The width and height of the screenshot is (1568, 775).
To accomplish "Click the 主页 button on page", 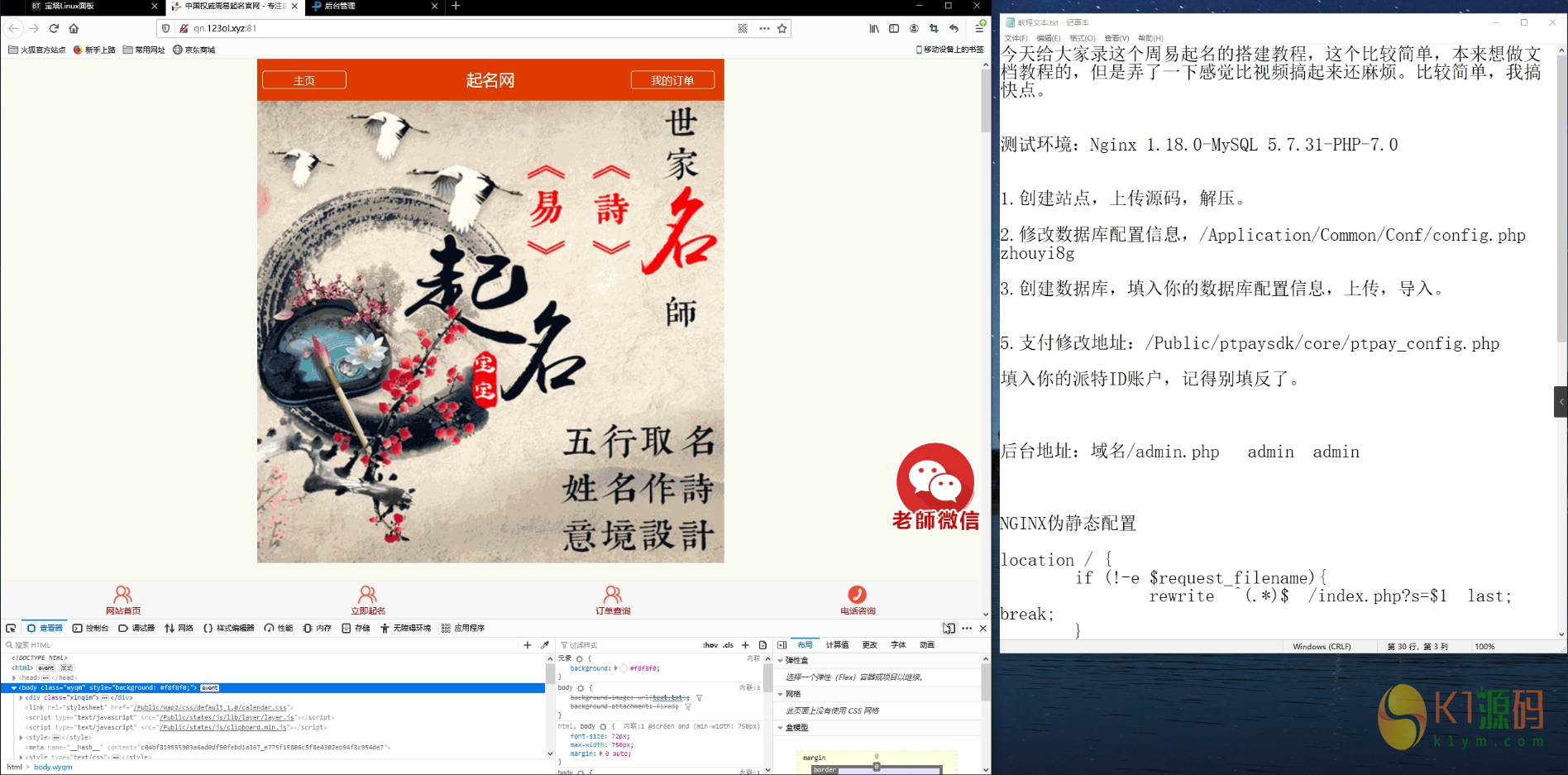I will point(304,80).
